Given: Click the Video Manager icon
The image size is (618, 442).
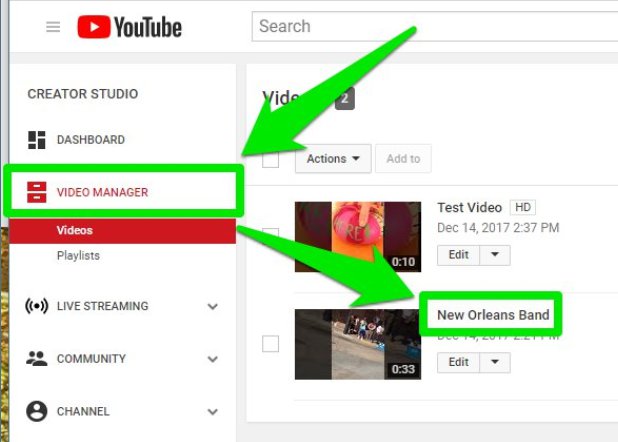Looking at the screenshot, I should point(37,192).
